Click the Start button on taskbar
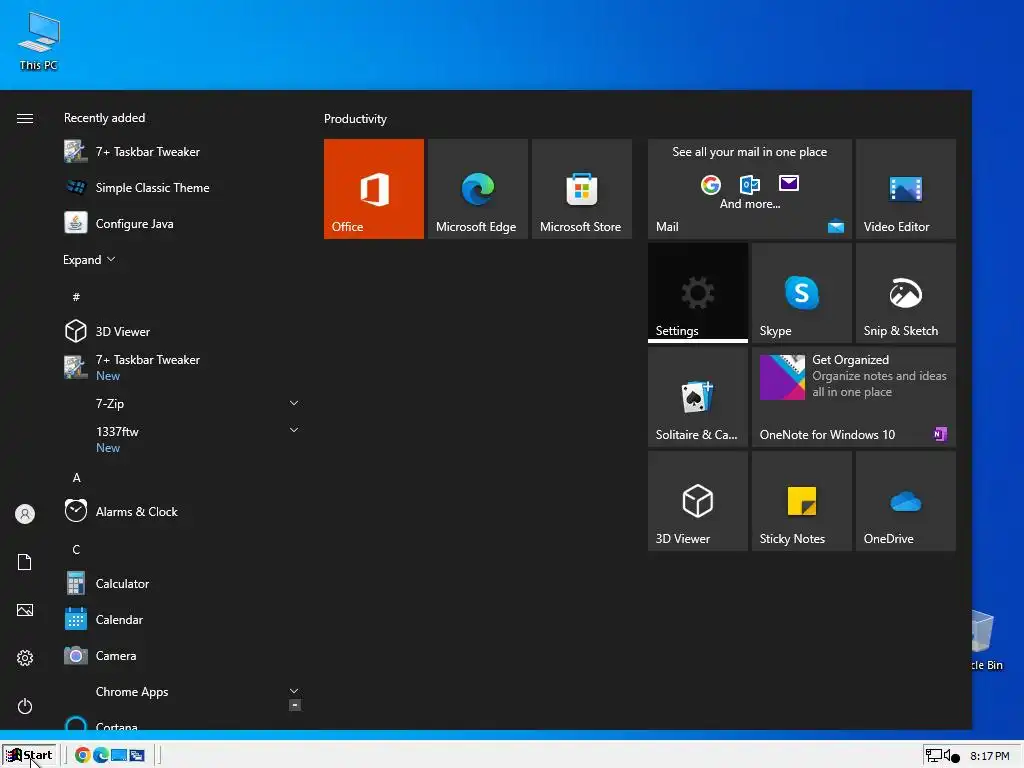The width and height of the screenshot is (1024, 768). (x=30, y=755)
